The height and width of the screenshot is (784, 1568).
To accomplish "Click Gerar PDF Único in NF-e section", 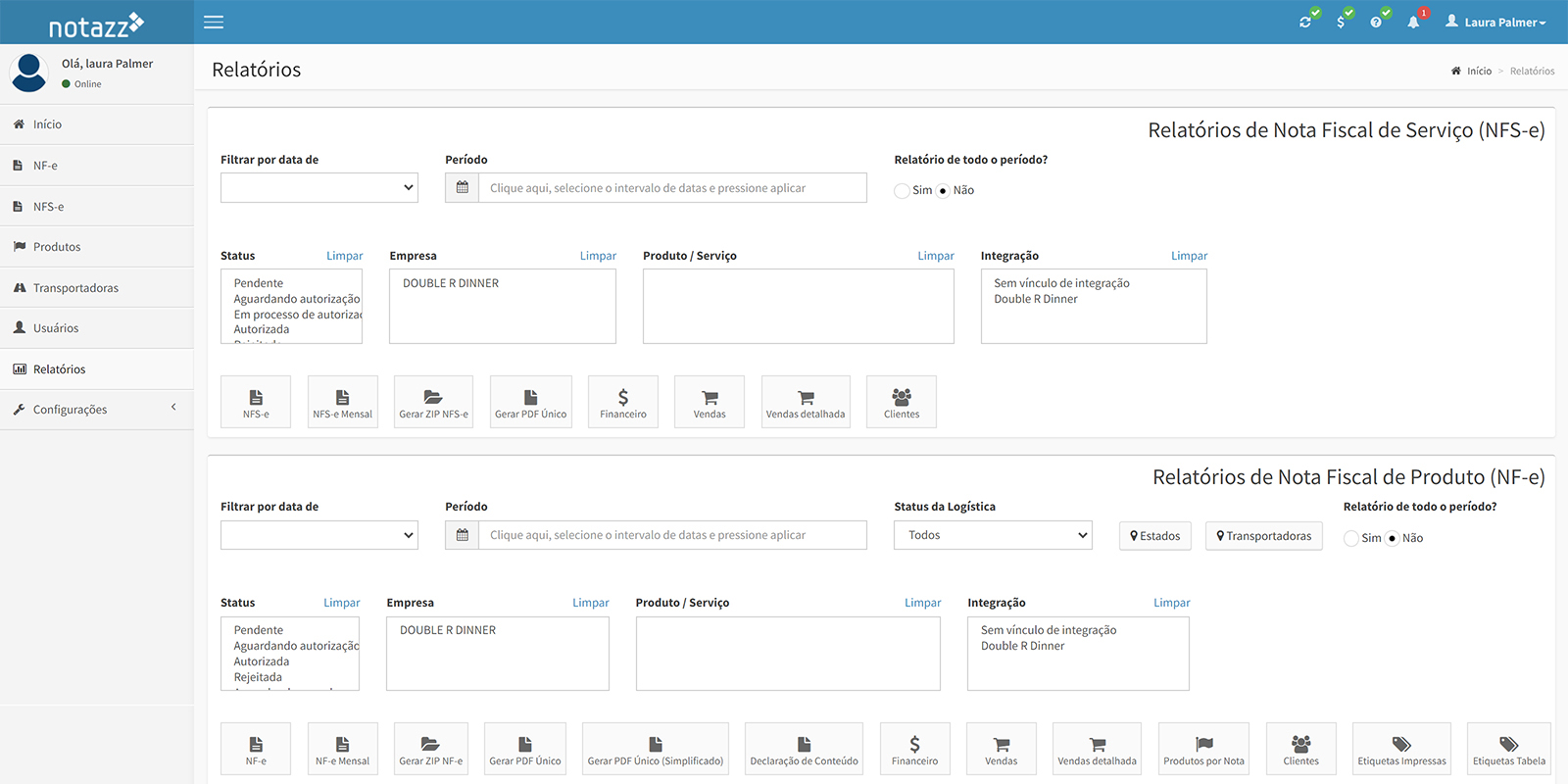I will 525,749.
